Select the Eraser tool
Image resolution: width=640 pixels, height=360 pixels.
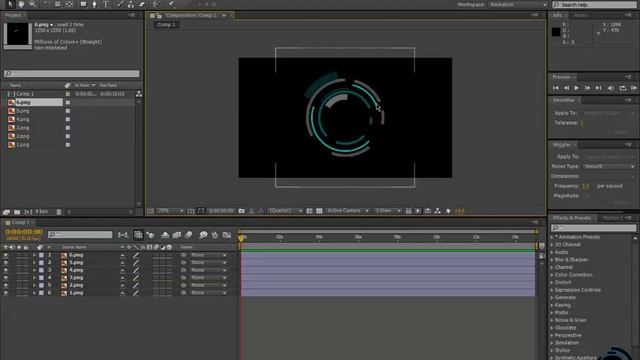(142, 4)
